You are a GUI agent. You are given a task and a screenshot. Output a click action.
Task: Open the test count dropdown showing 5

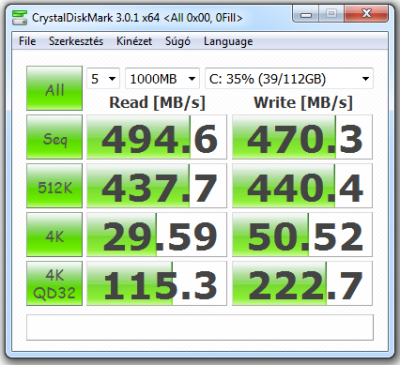pyautogui.click(x=103, y=79)
